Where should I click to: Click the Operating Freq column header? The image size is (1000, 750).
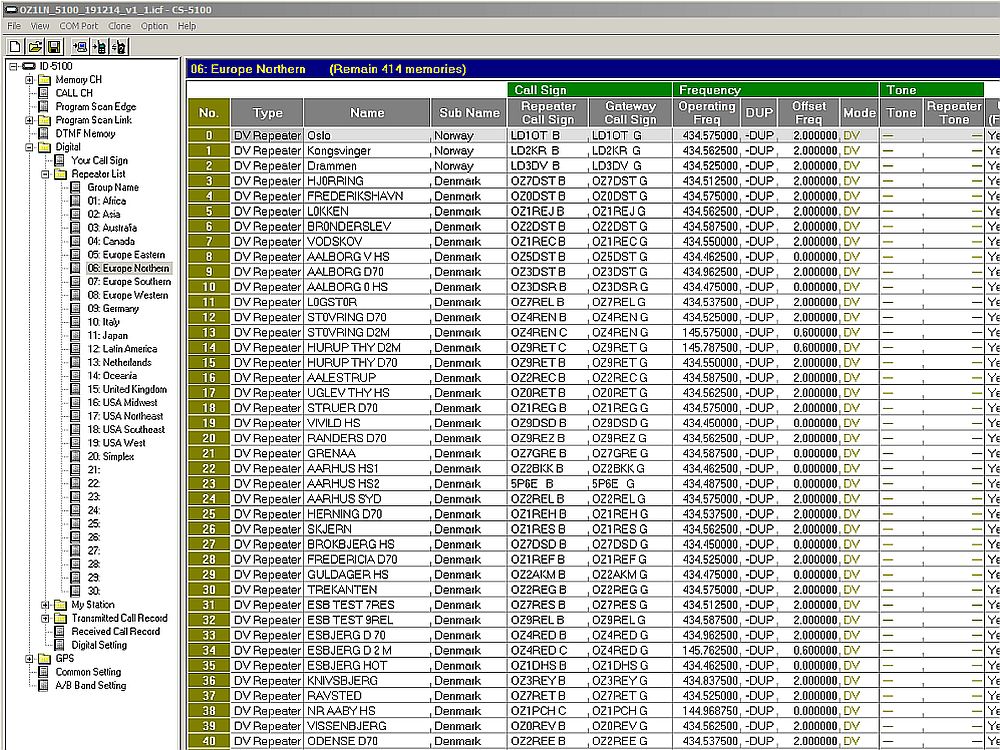tap(707, 112)
